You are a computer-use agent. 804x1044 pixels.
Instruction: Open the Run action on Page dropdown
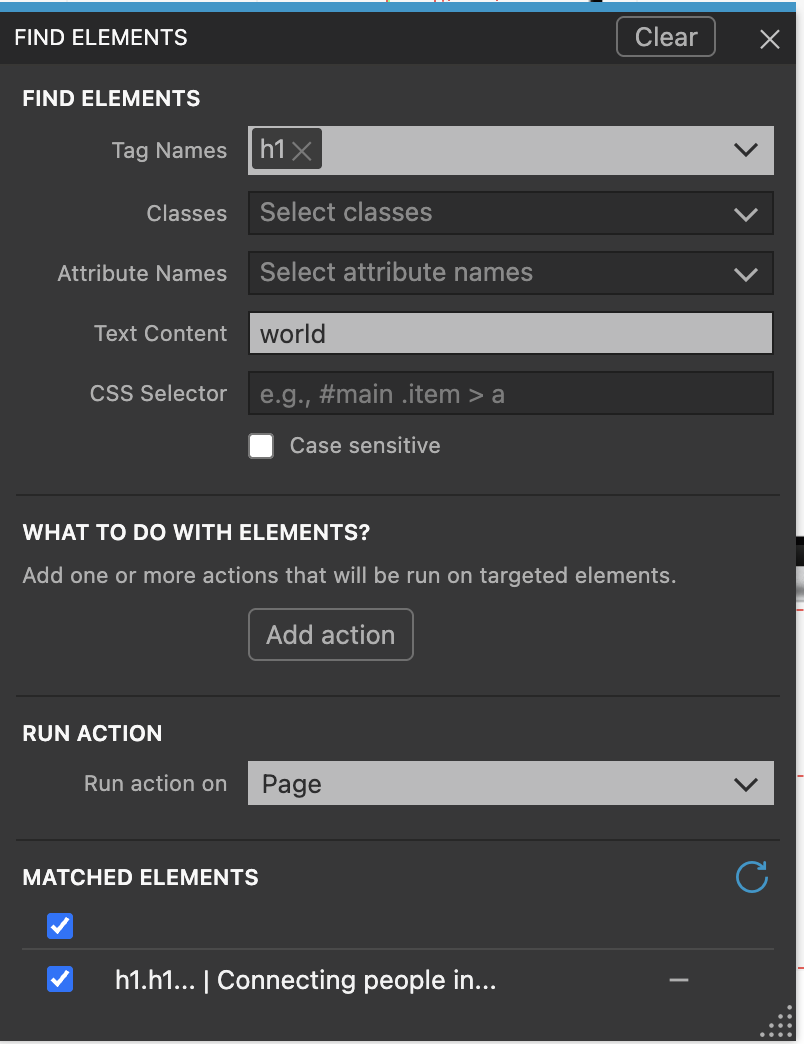(x=746, y=784)
